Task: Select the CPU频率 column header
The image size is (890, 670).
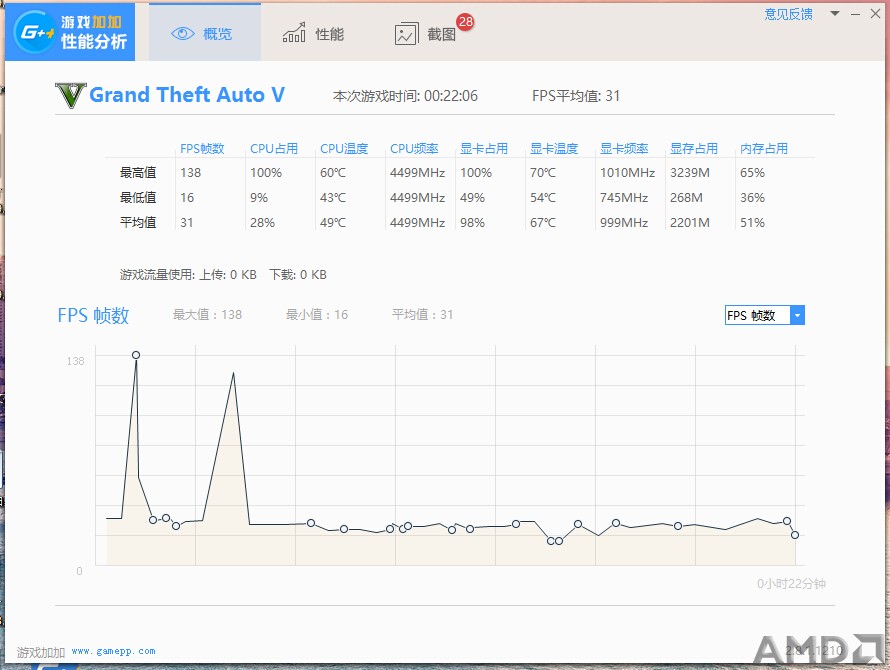Action: click(x=414, y=149)
